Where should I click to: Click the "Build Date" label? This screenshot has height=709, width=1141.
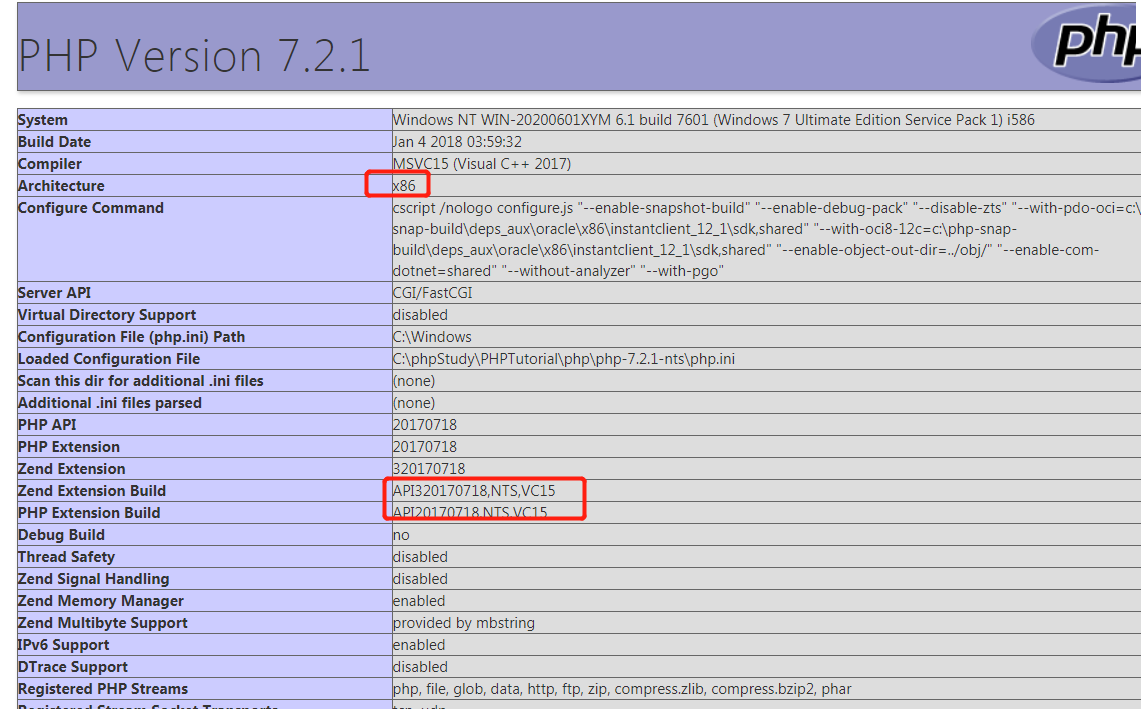pos(55,142)
